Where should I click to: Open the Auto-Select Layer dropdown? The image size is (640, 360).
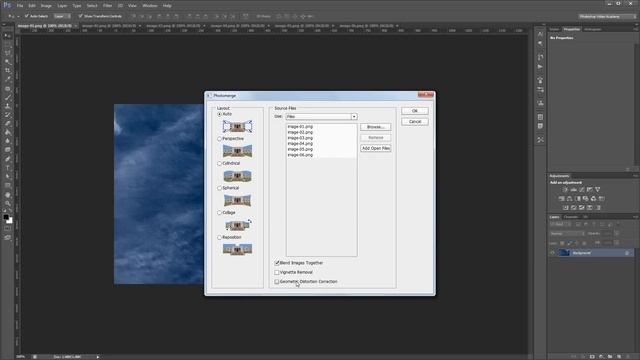[62, 16]
